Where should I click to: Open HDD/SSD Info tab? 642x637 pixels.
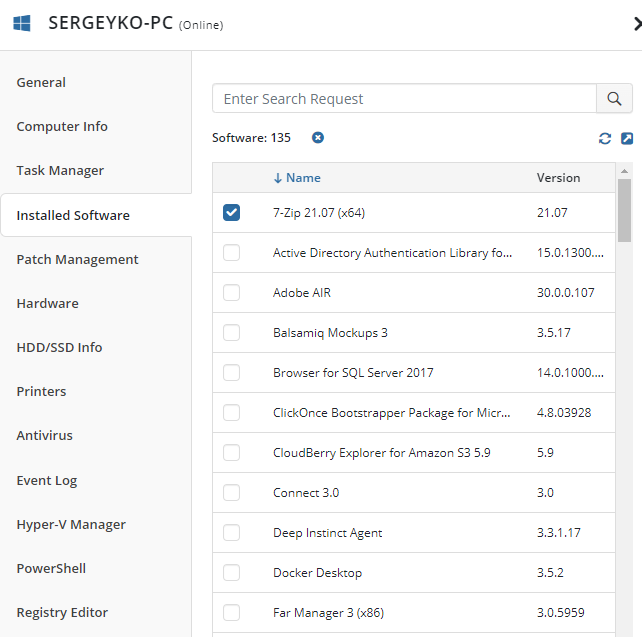pyautogui.click(x=59, y=348)
